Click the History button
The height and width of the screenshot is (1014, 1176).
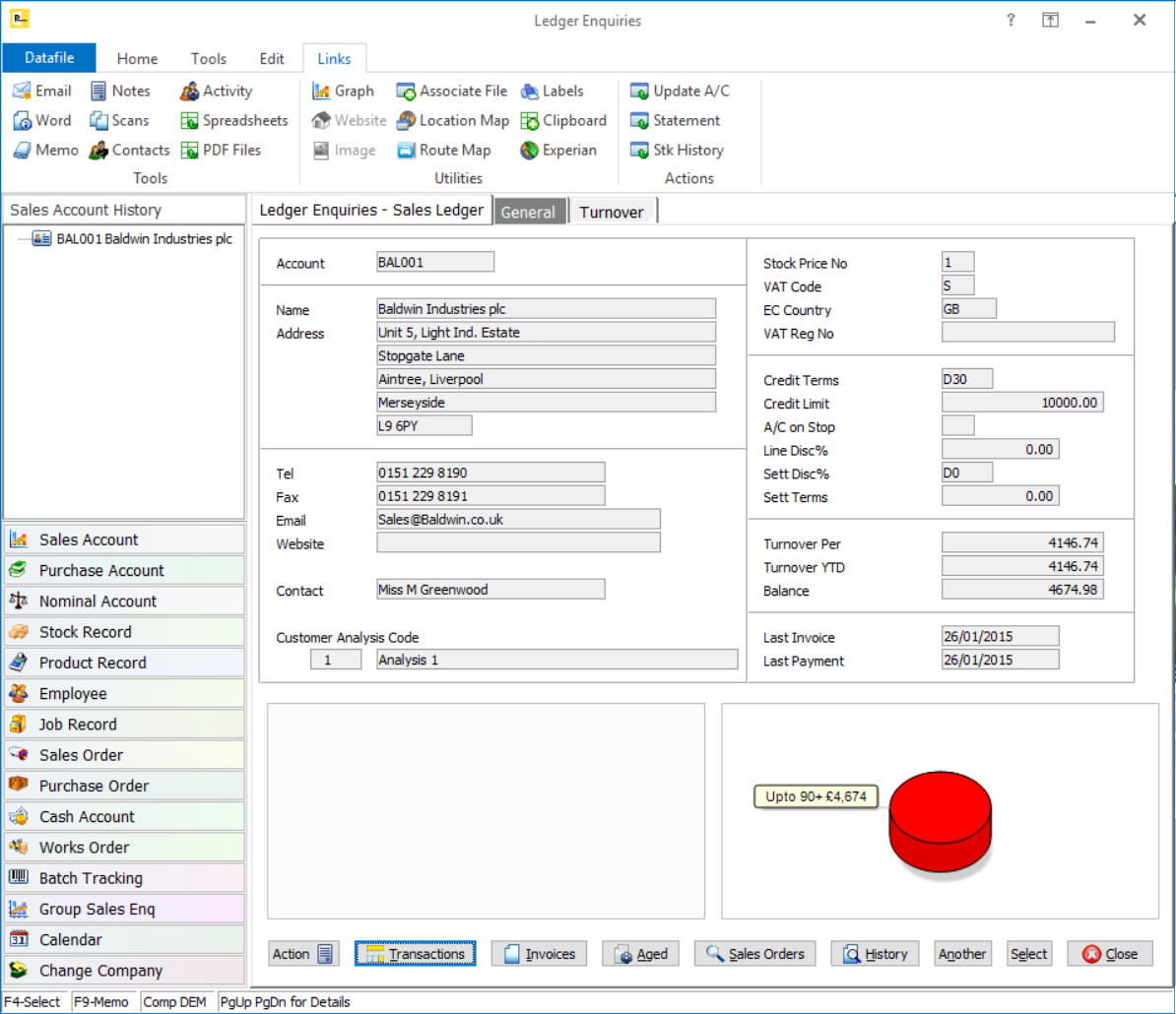pos(876,954)
